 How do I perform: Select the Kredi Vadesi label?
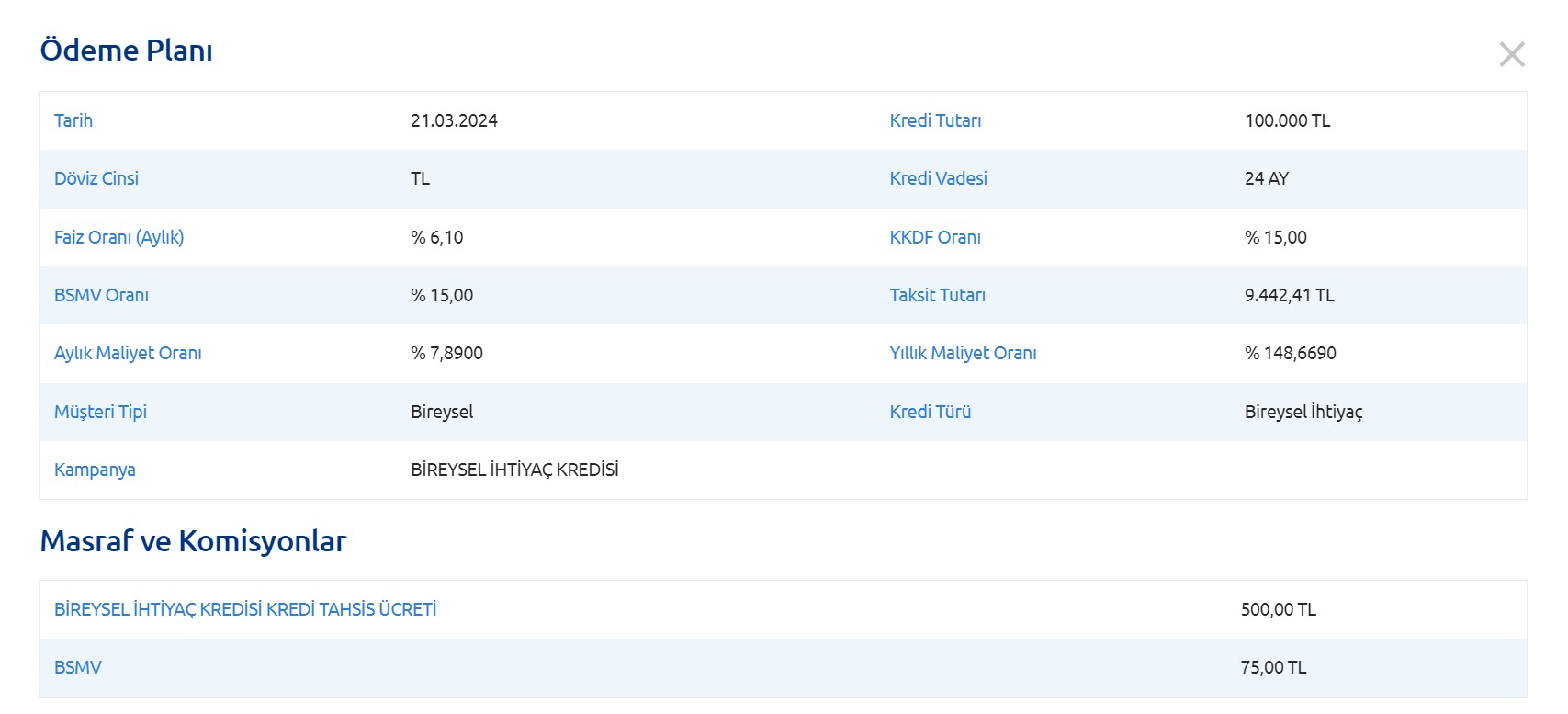click(938, 178)
